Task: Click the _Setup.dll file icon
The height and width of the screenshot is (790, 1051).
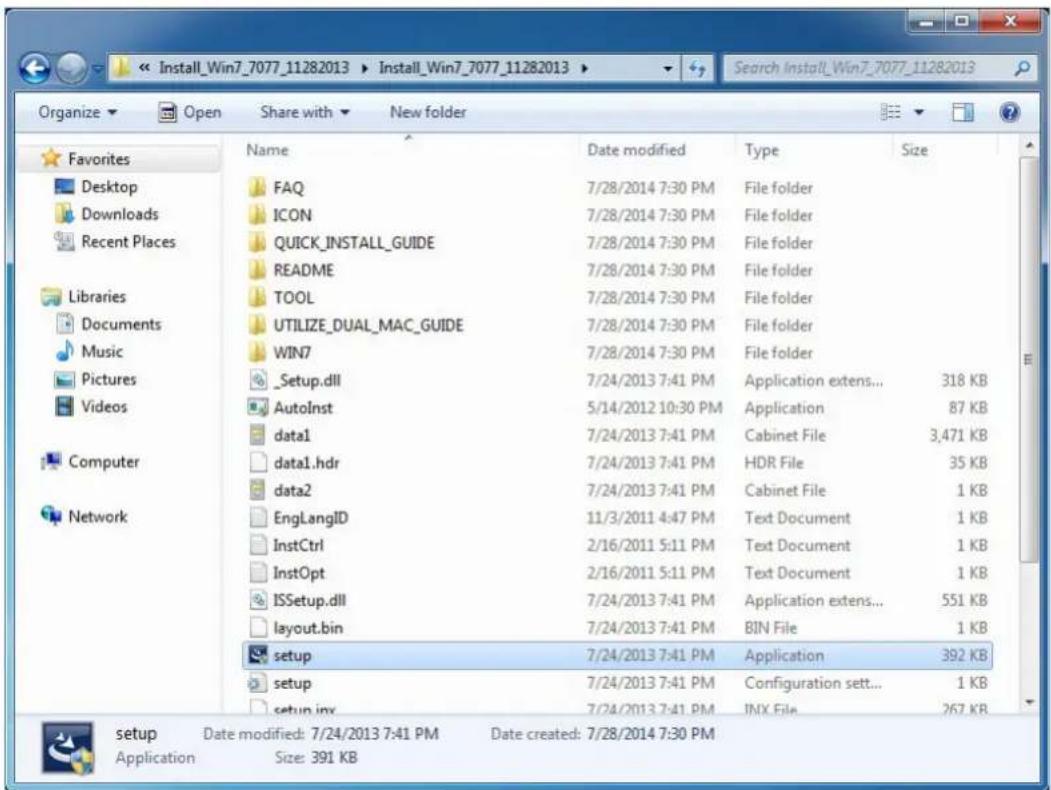Action: coord(258,380)
